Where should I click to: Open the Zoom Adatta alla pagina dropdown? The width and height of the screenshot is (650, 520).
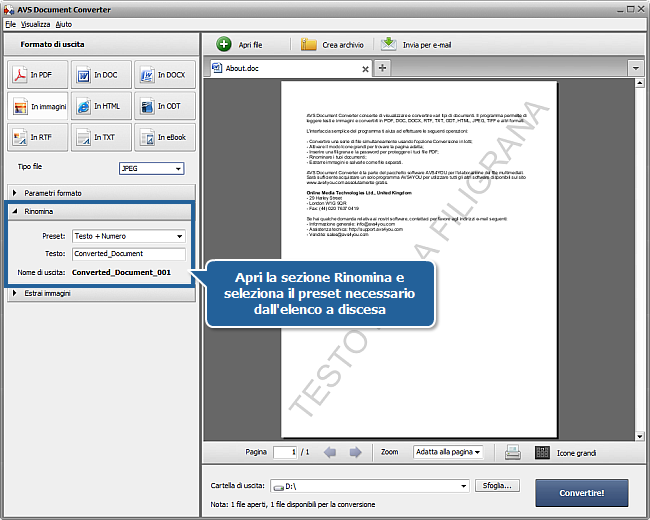448,452
